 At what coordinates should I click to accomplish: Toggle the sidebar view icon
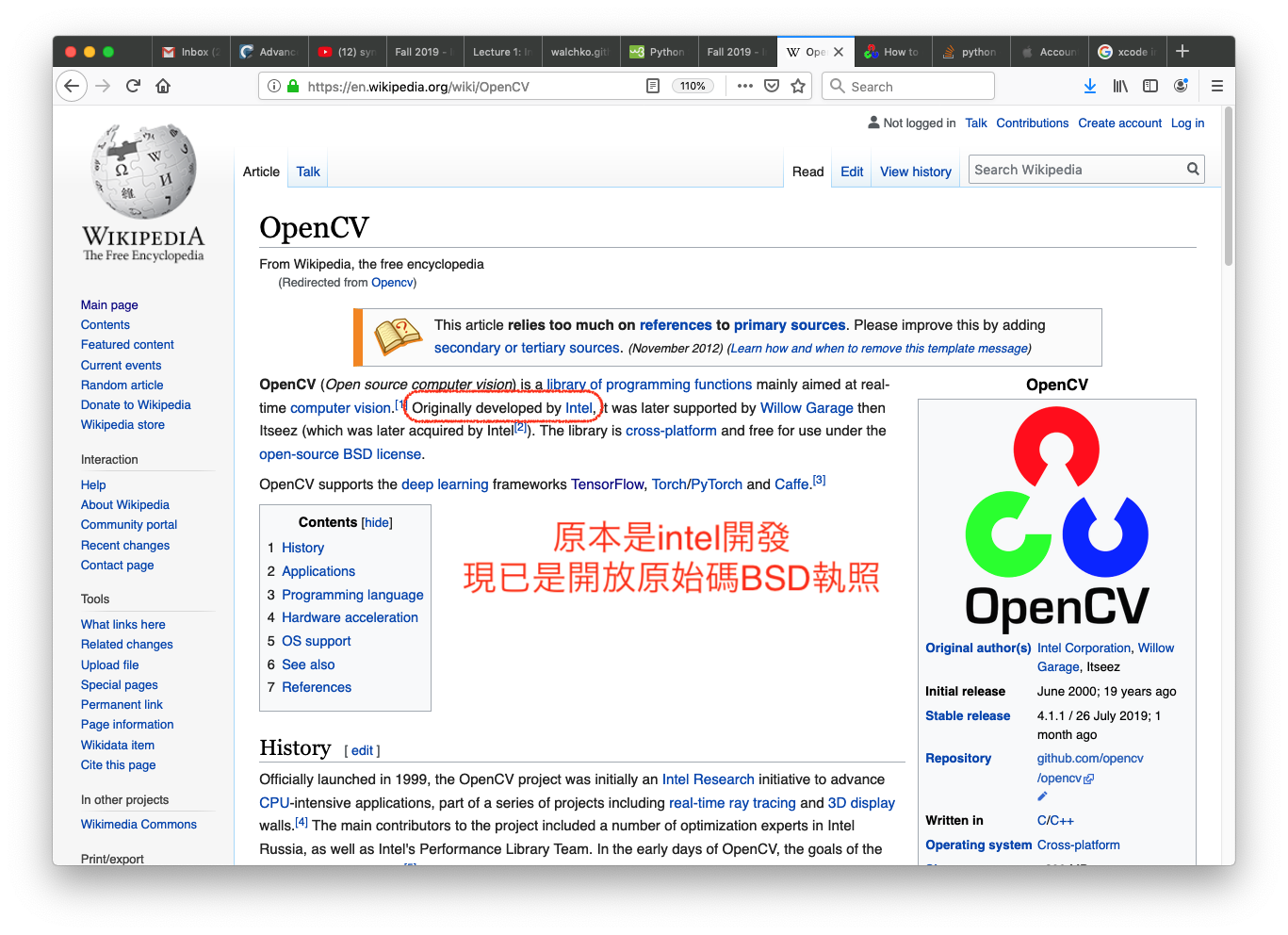(1150, 86)
